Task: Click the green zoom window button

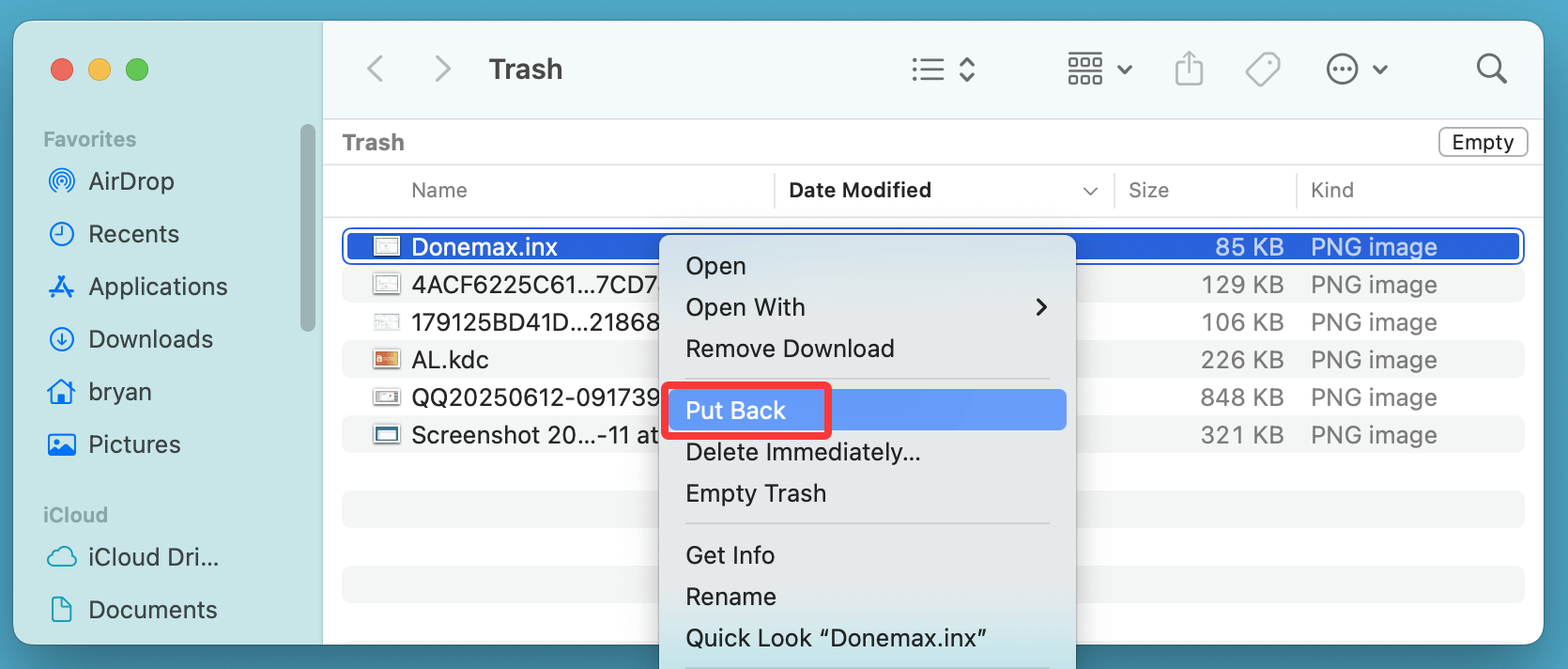Action: pos(137,70)
